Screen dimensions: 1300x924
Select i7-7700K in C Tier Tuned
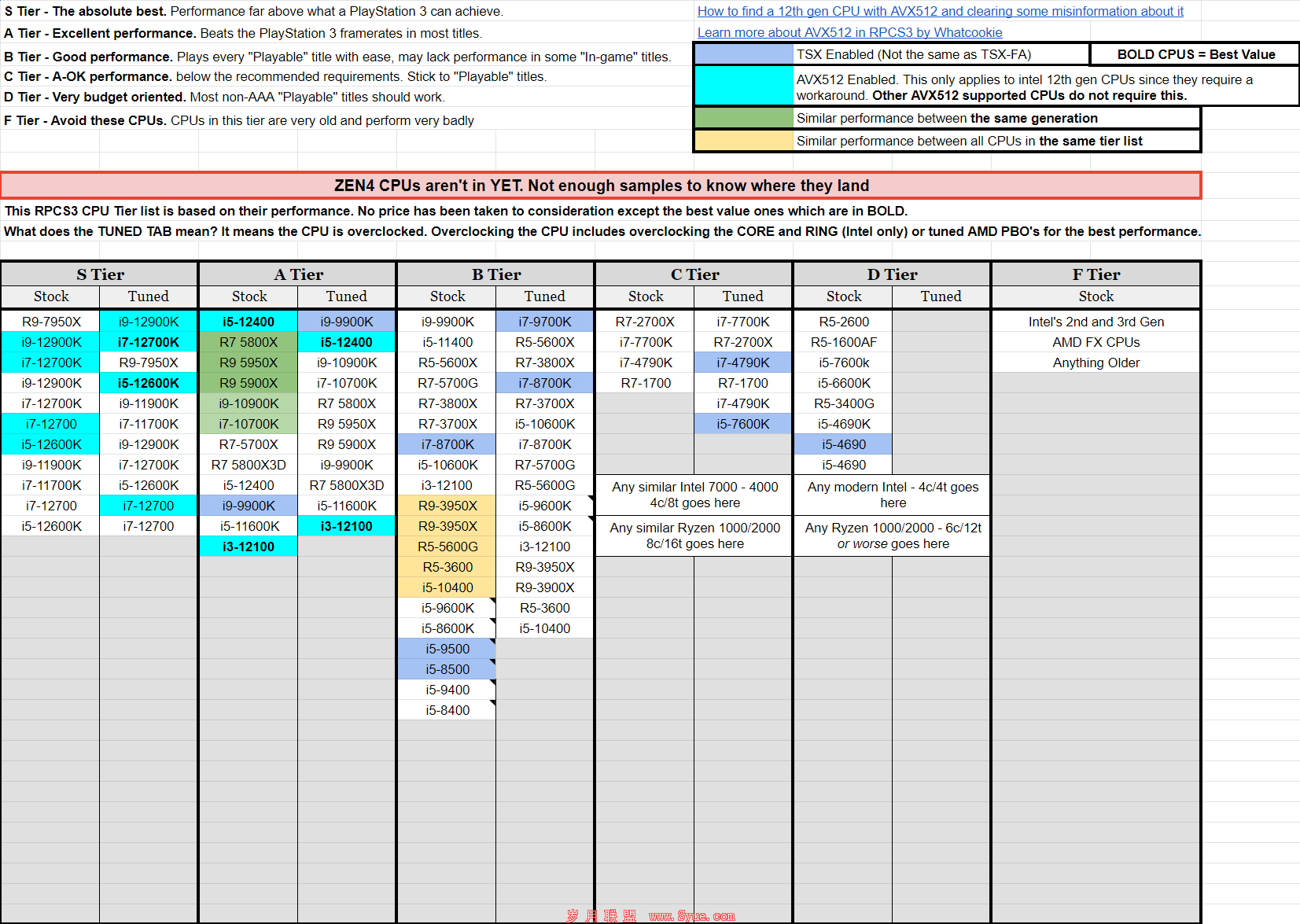(x=743, y=322)
